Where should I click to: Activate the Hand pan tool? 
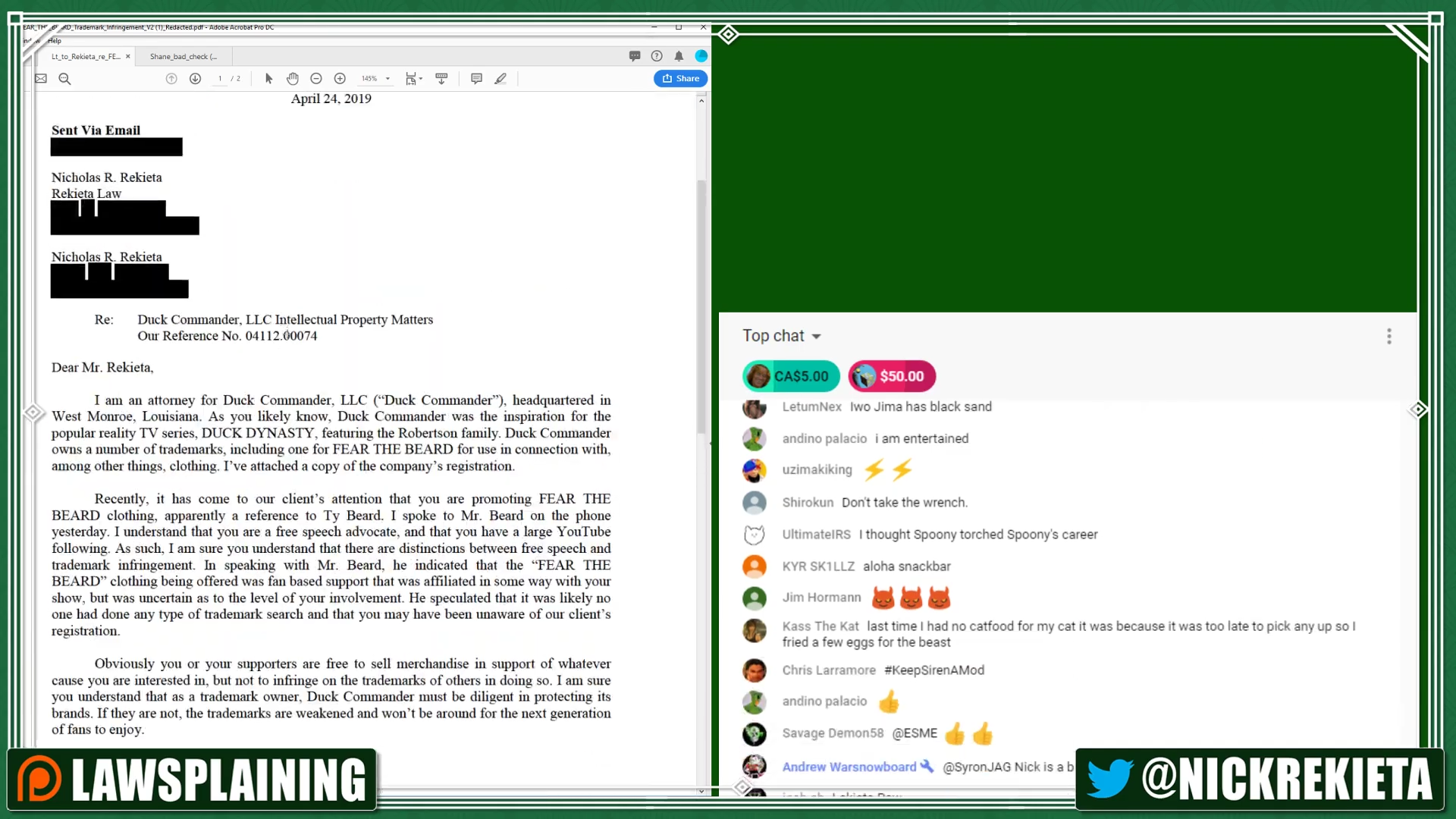[x=293, y=79]
